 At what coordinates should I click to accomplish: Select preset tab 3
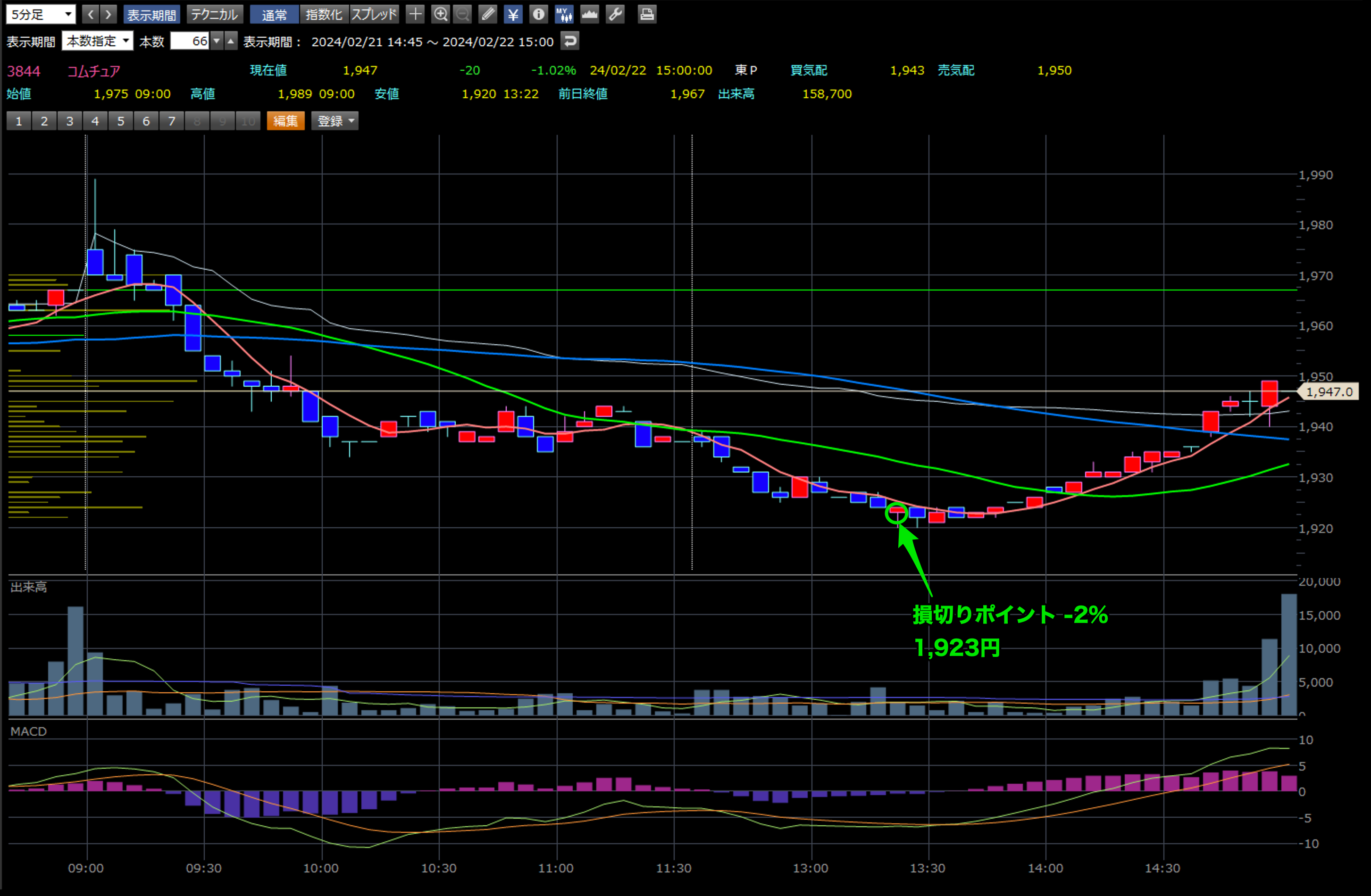click(x=70, y=121)
